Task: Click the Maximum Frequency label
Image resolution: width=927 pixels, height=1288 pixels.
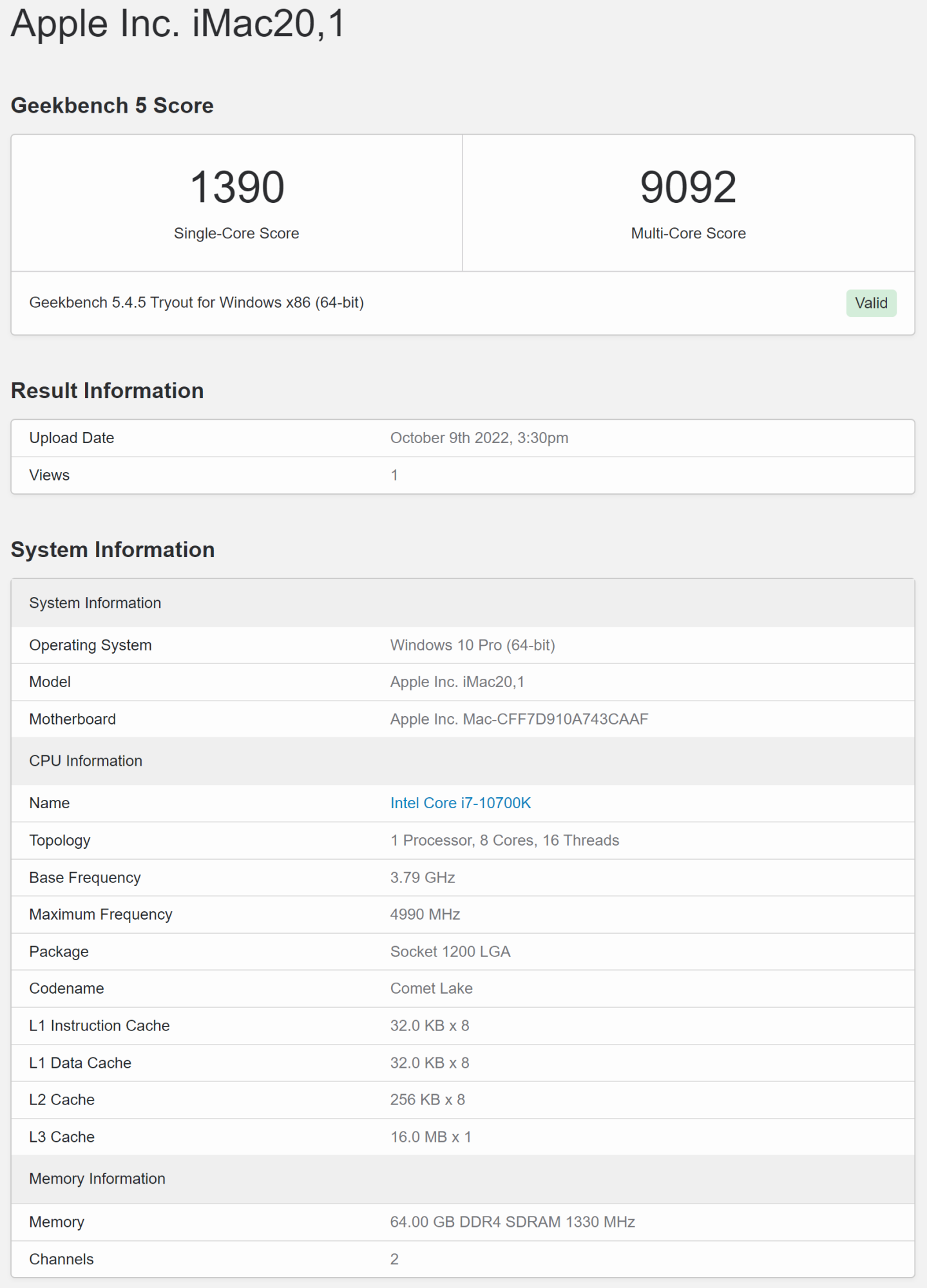Action: click(x=100, y=914)
